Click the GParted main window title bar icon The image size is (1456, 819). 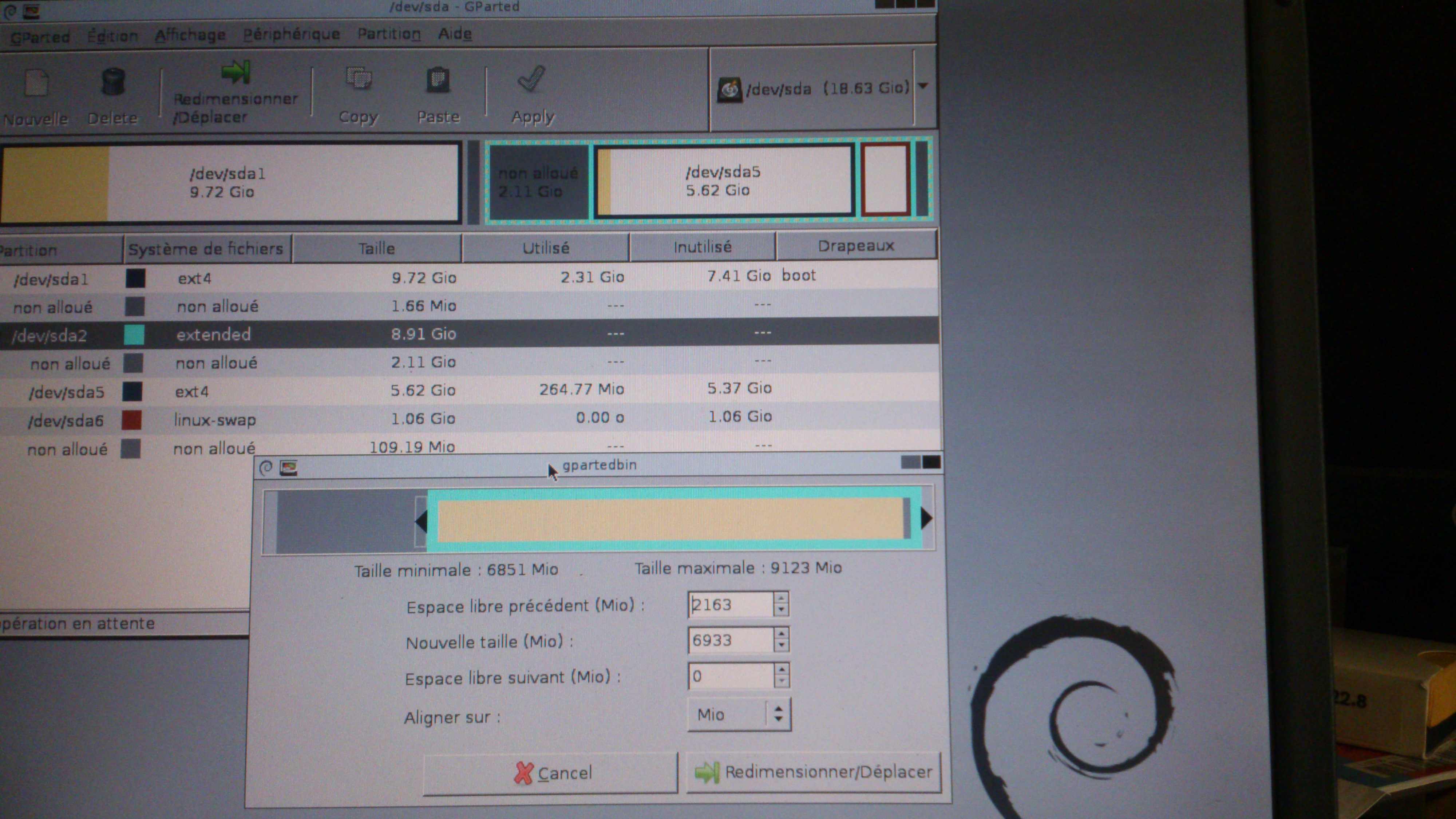(32, 11)
